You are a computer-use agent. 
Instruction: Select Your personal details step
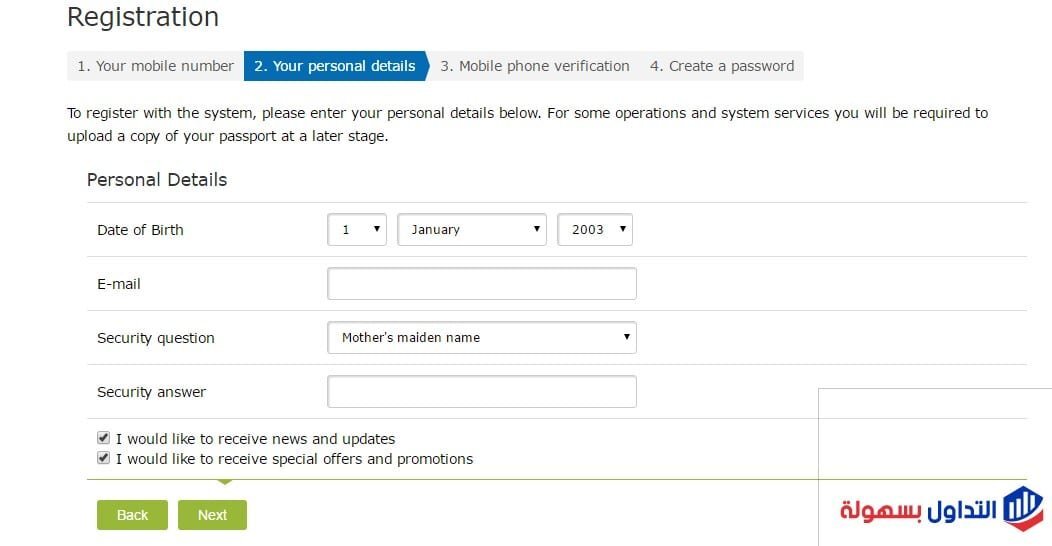pos(334,66)
